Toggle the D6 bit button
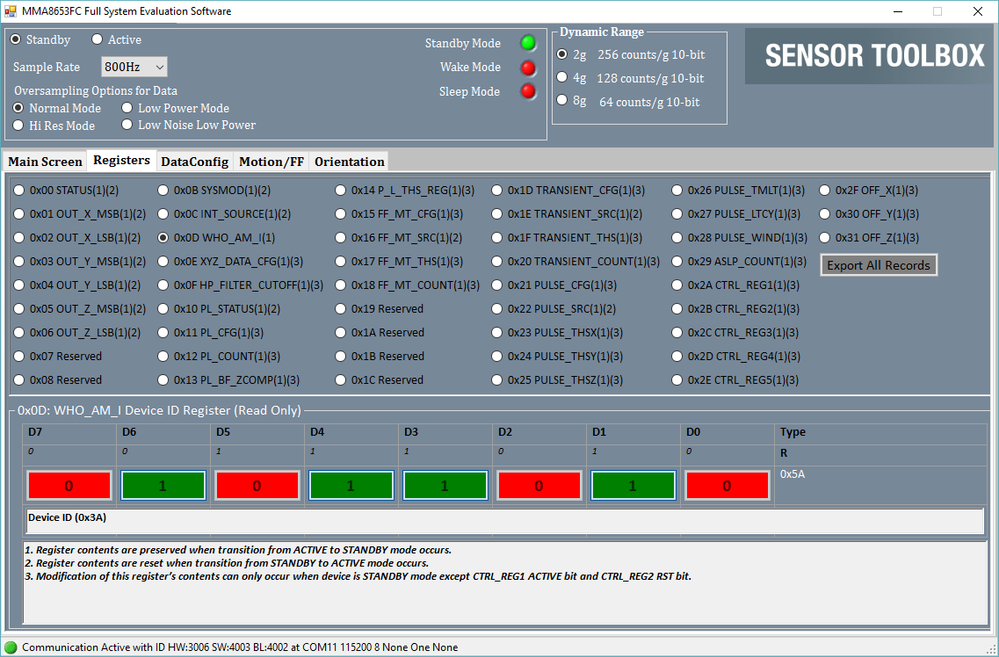The width and height of the screenshot is (999, 657). click(163, 486)
